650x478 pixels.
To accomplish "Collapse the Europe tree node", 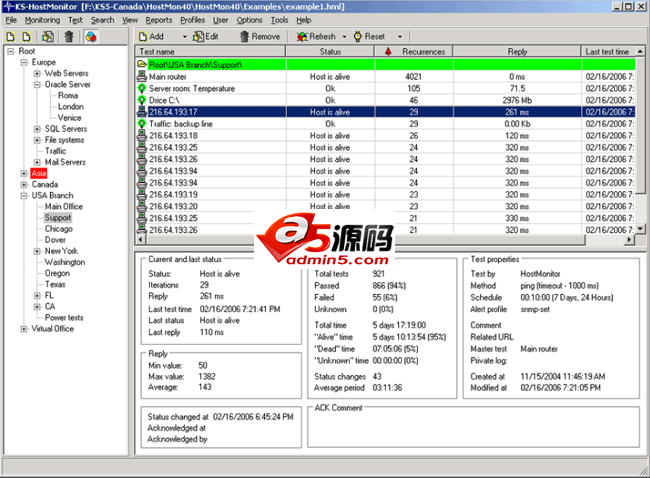I will click(x=24, y=62).
